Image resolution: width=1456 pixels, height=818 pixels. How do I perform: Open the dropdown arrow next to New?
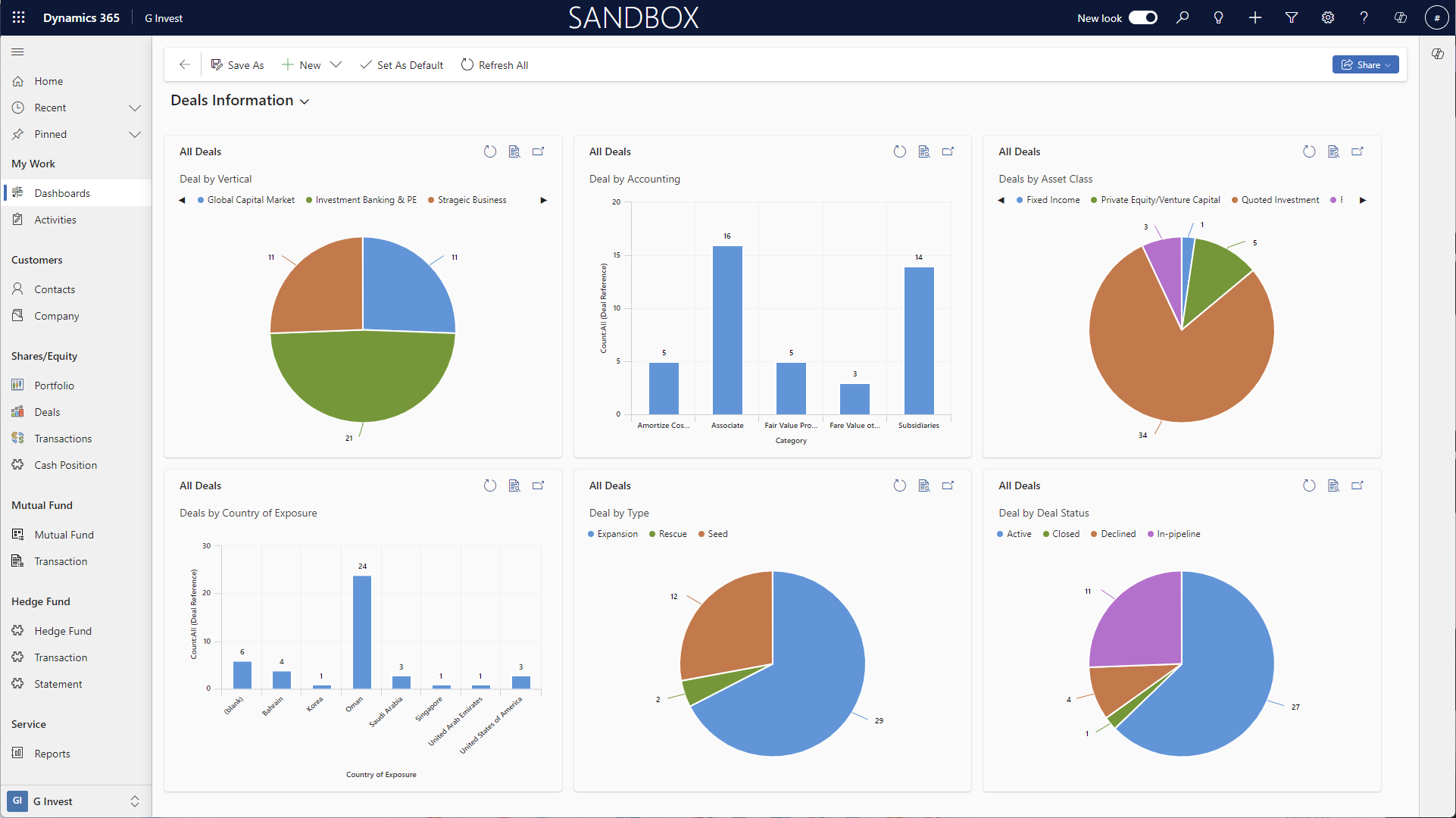click(x=336, y=65)
